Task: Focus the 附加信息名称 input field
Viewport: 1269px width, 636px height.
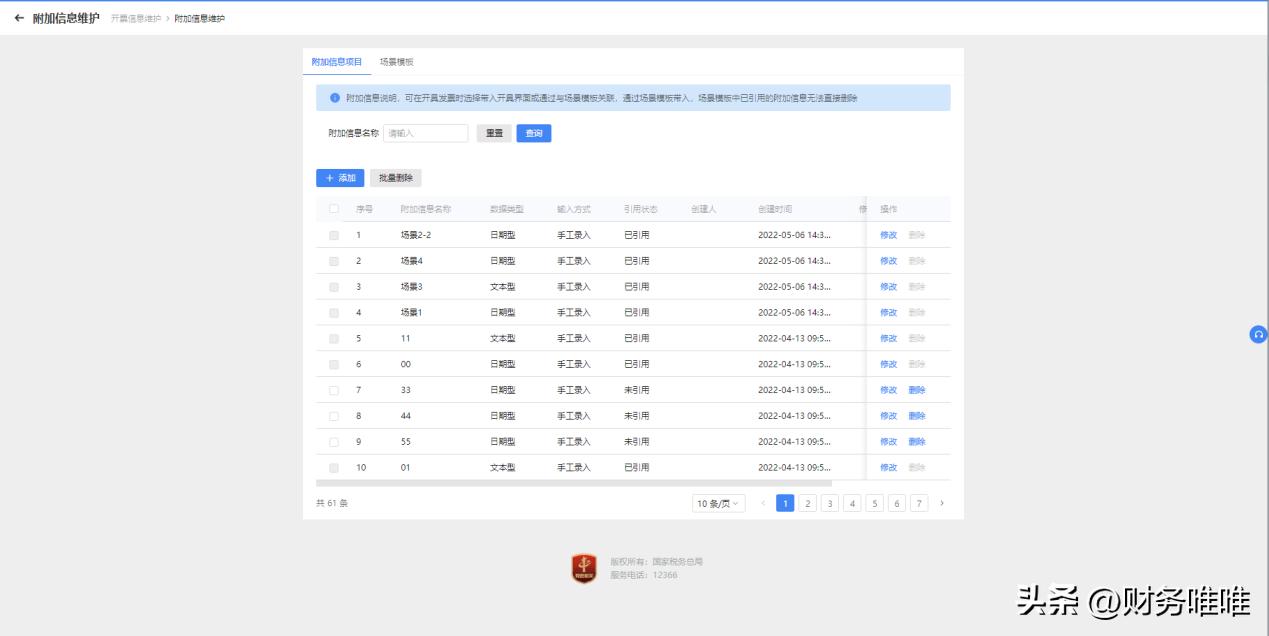Action: click(426, 133)
